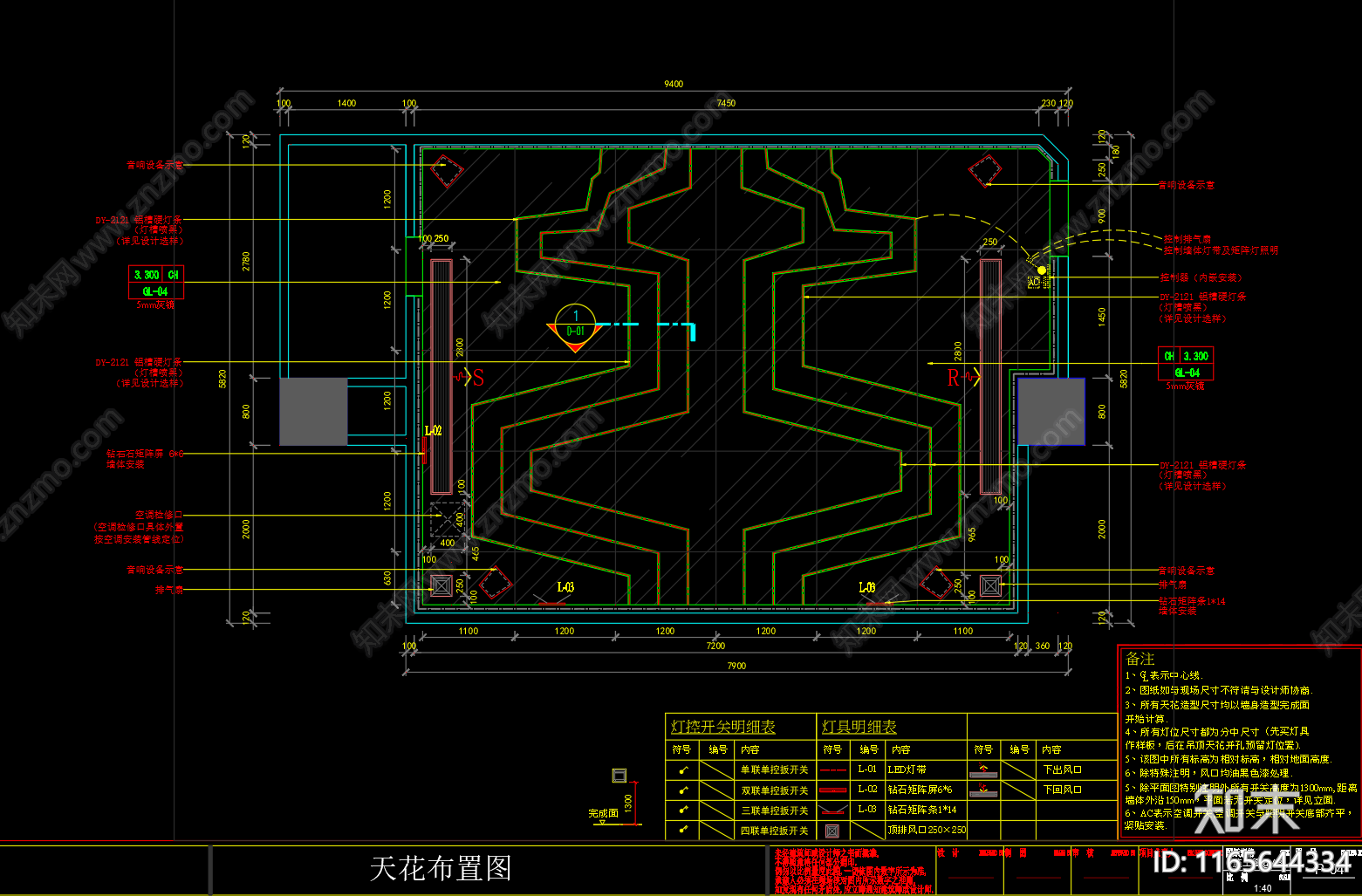Select the right diamond matrix screen strip
The width and height of the screenshot is (1362, 896).
click(x=990, y=377)
